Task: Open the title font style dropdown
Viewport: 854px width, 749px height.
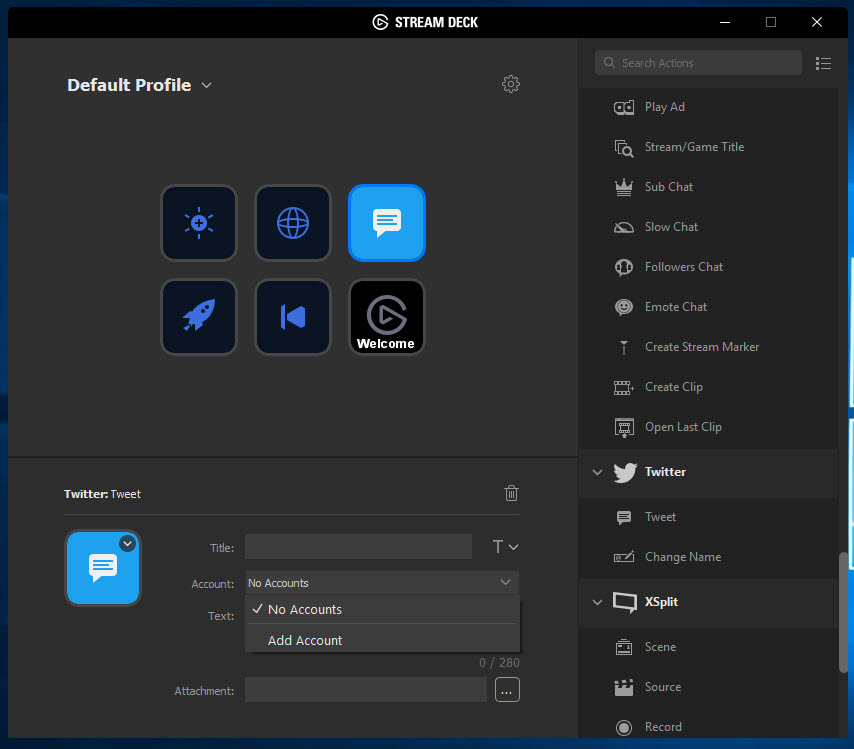Action: 505,546
